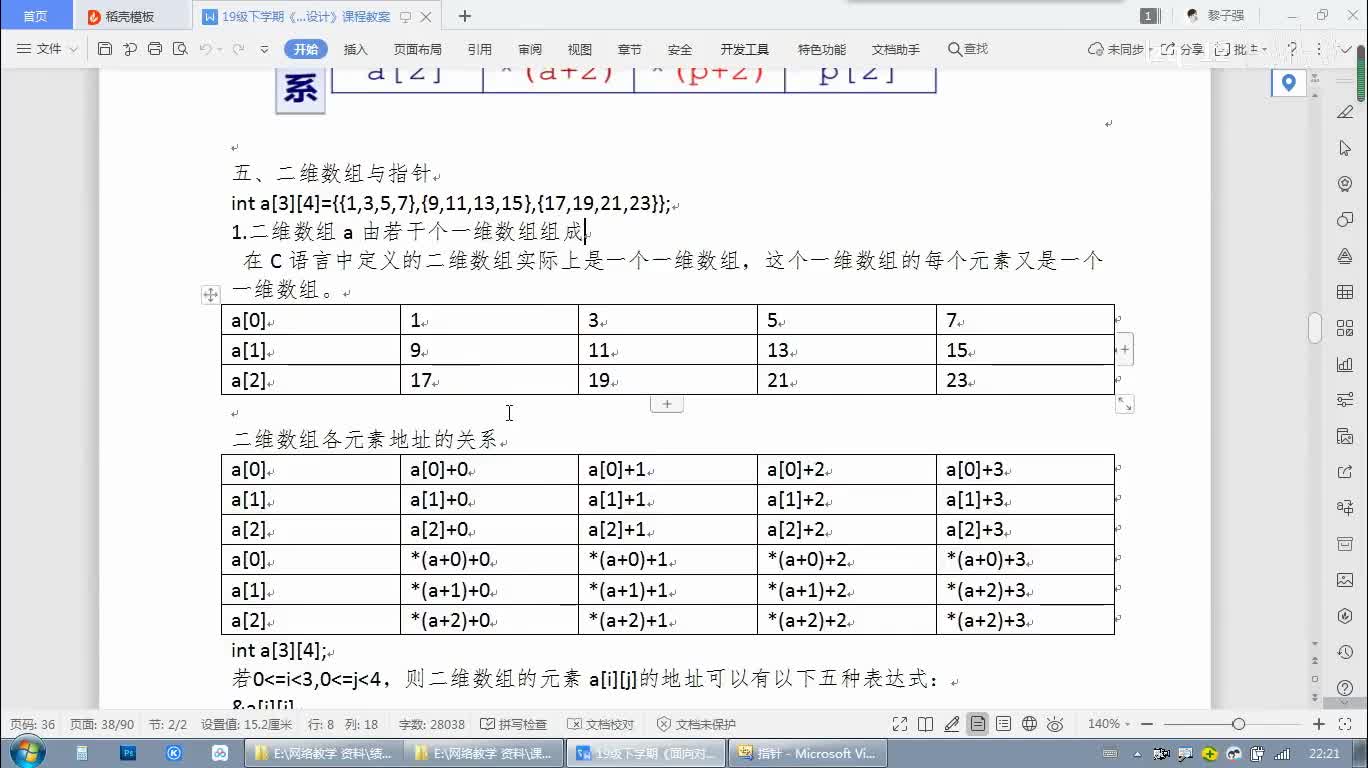The image size is (1368, 768).
Task: Click the 查找 search button
Action: [x=967, y=49]
